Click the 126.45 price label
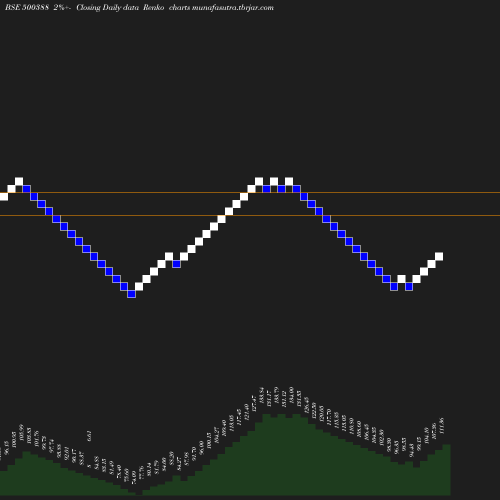Screen dimensions: 500x500 [307, 405]
